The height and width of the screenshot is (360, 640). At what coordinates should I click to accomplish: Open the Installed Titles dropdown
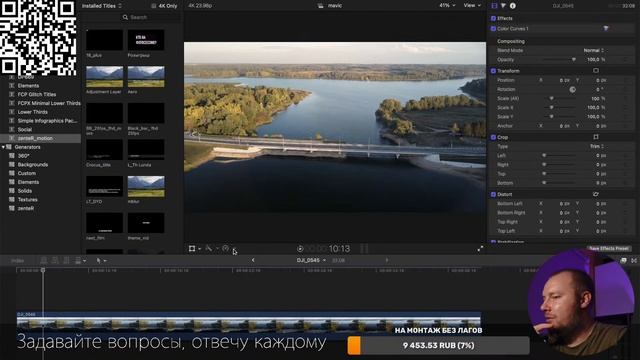click(x=102, y=6)
